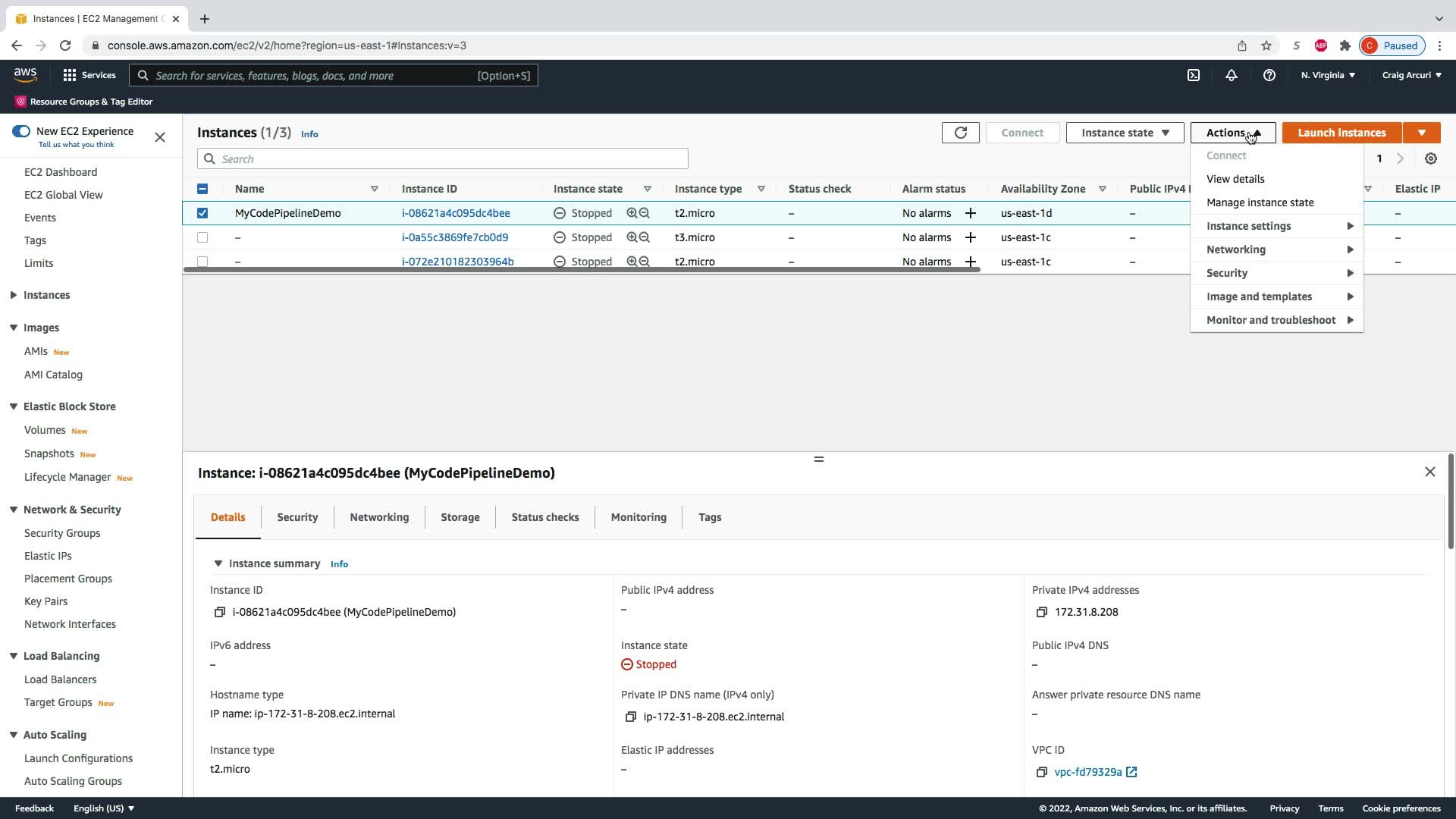Choose Manage instance state from Actions menu

point(1260,202)
